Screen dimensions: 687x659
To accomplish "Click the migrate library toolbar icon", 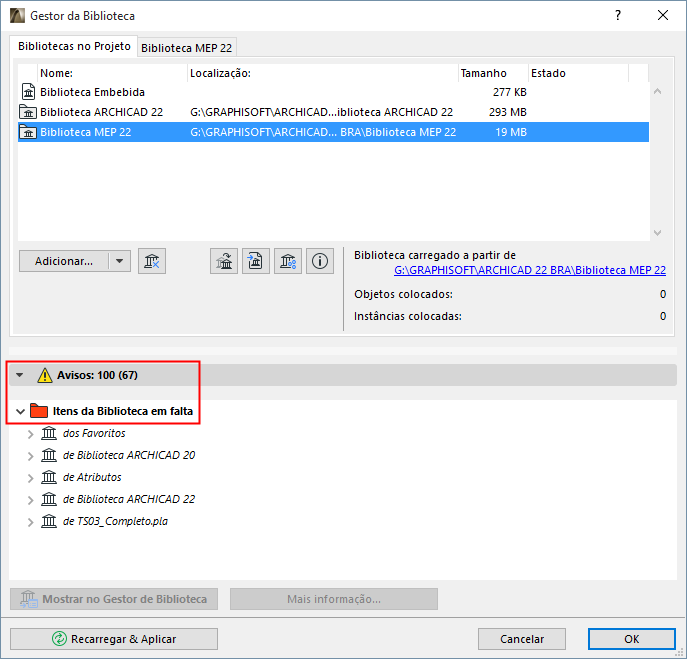I will tap(224, 261).
